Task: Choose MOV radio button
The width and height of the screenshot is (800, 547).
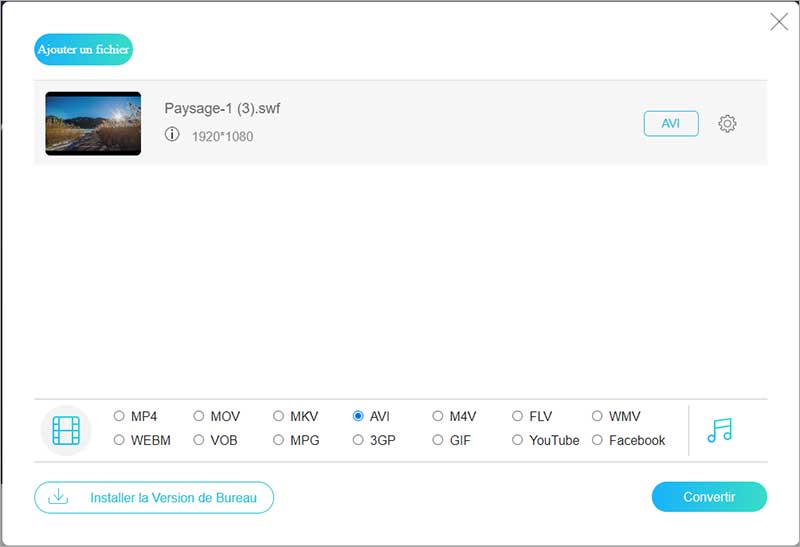Action: point(199,416)
